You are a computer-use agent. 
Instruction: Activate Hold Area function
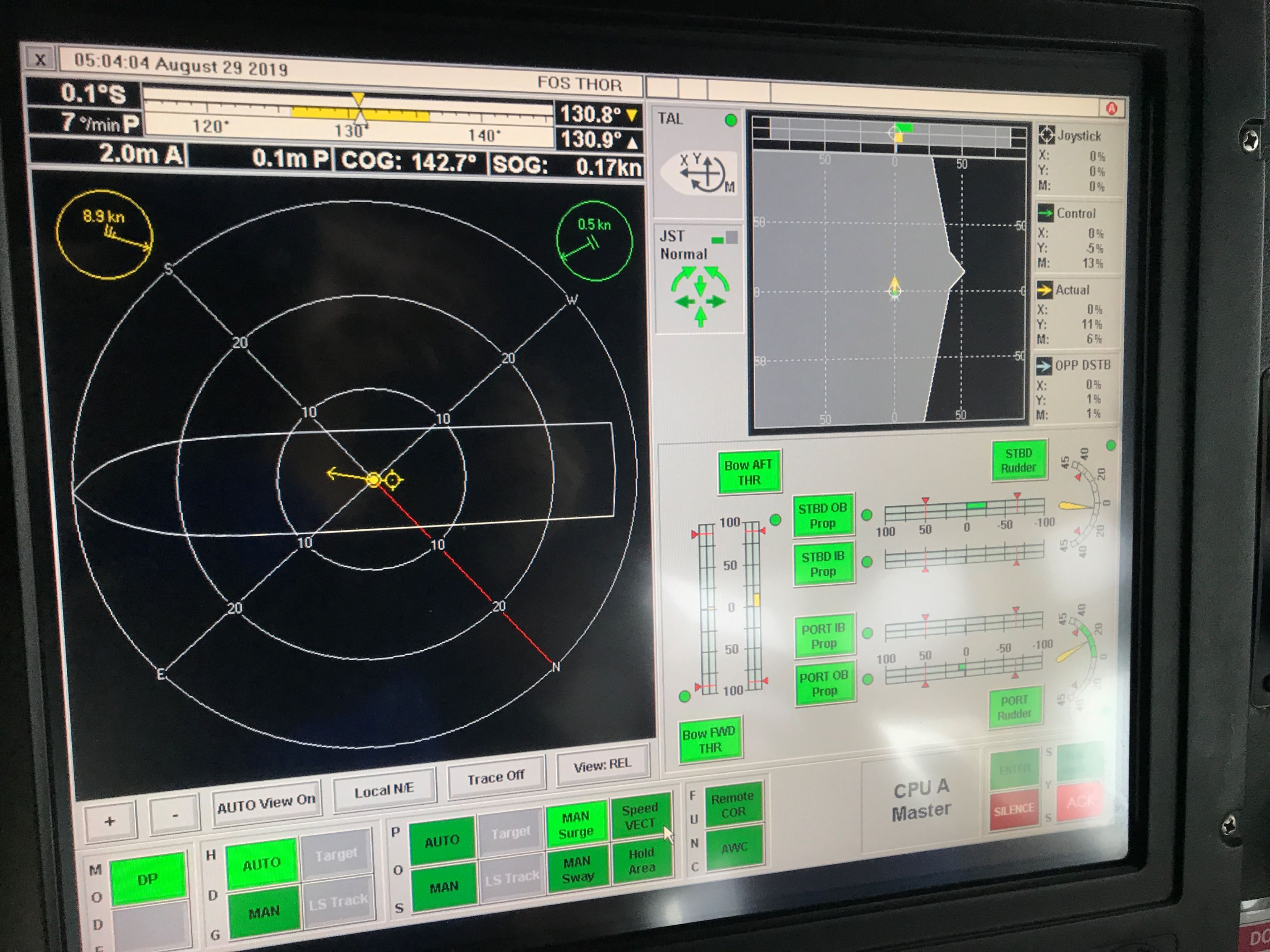641,860
